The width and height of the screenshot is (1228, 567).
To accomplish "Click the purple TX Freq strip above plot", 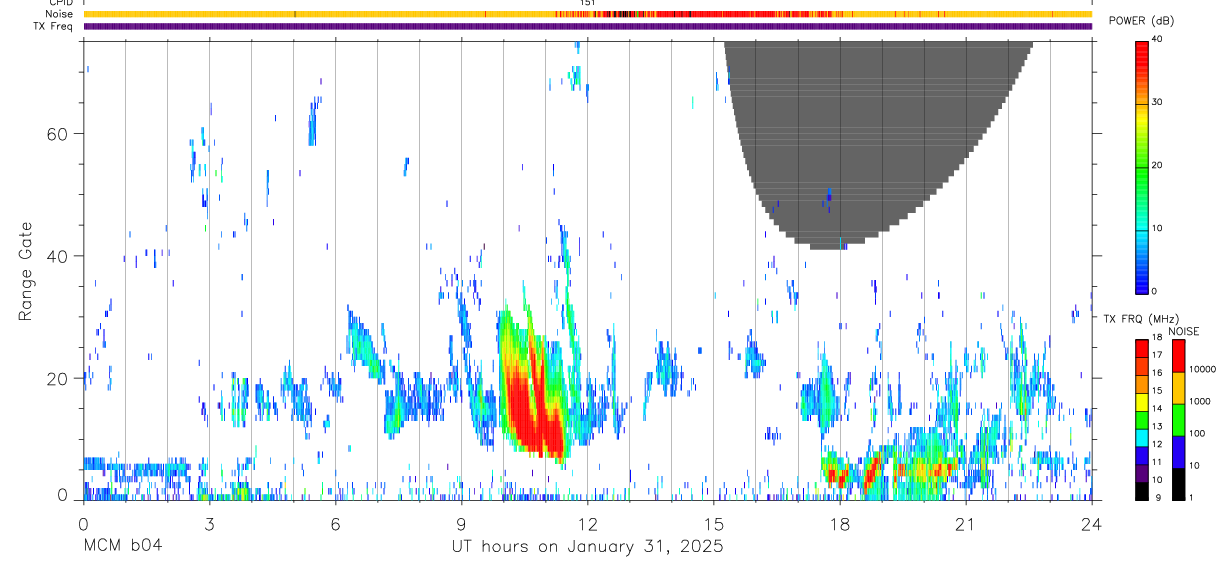I will point(587,26).
